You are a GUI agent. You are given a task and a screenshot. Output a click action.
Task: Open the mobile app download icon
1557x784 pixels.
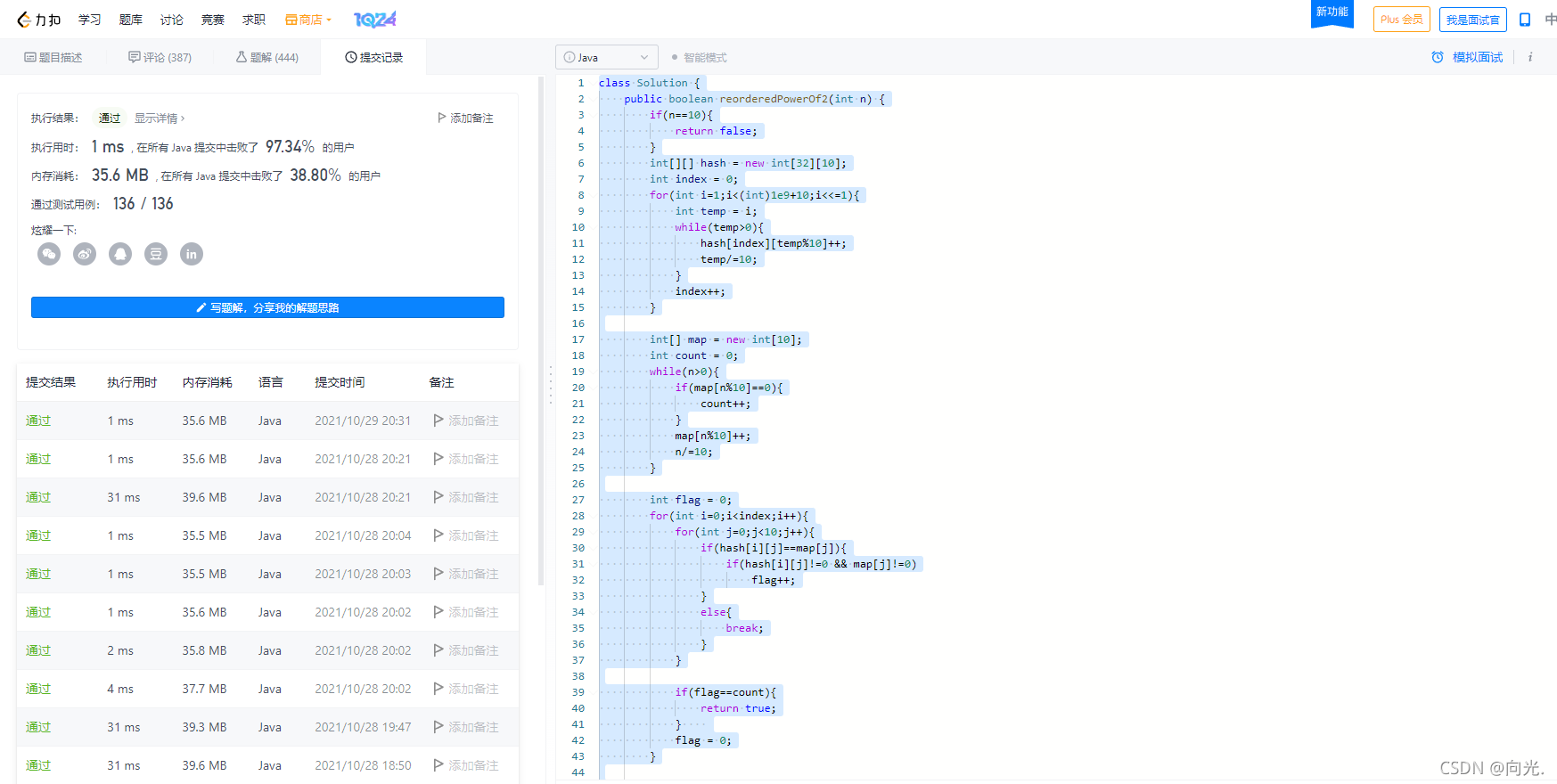1525,20
